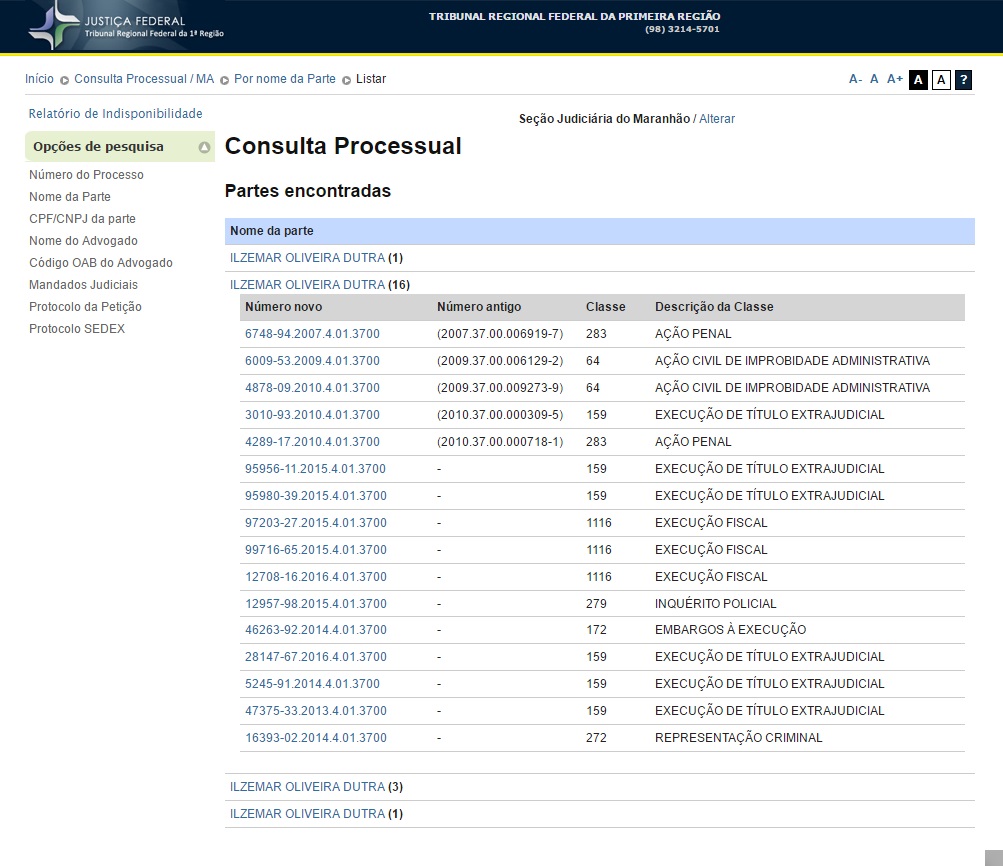This screenshot has height=866, width=1003.
Task: Expand the ILZEMAR OLIVEIRA DUTRA (3) entry
Action: click(x=307, y=787)
